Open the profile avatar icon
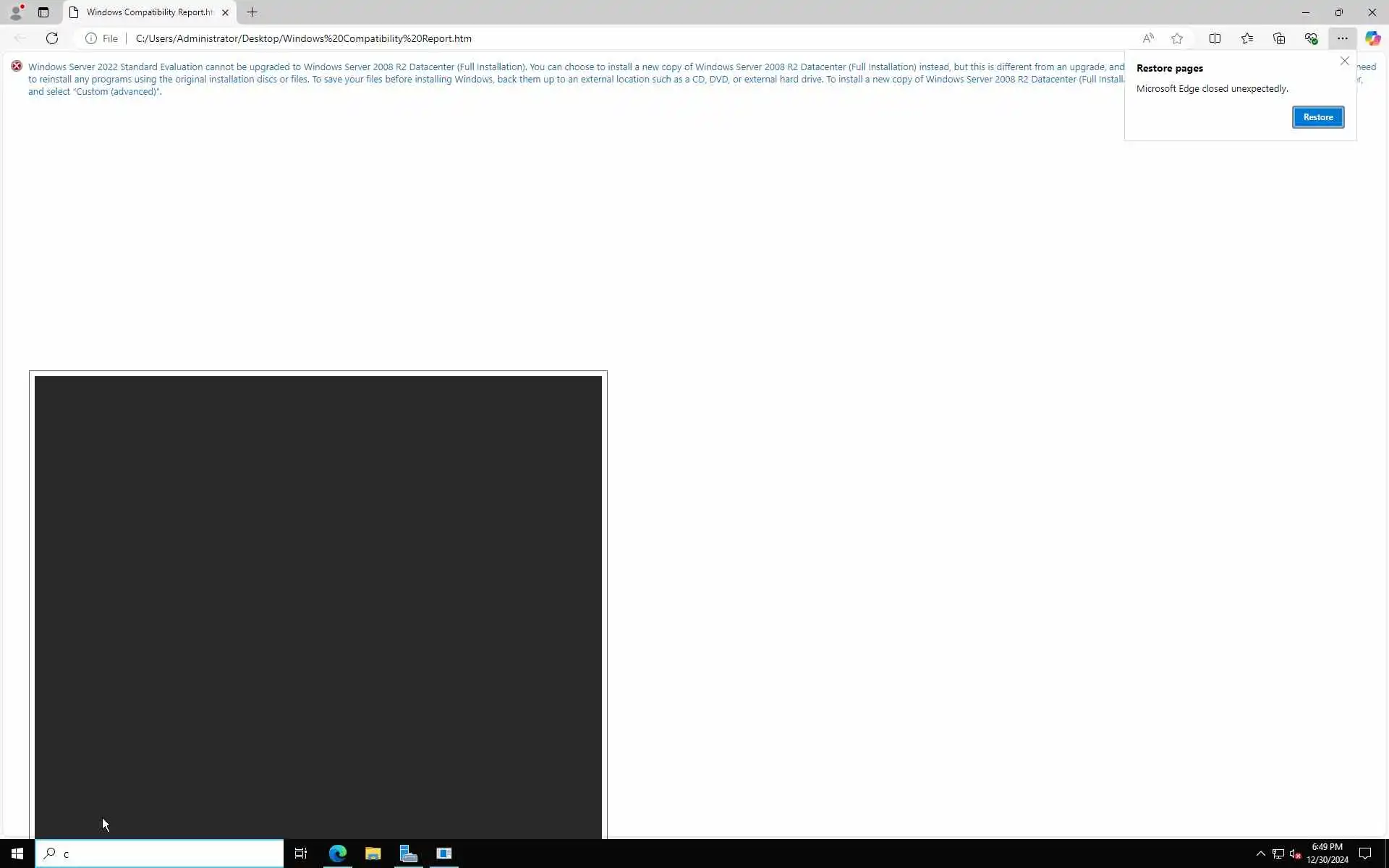The height and width of the screenshot is (868, 1389). pyautogui.click(x=16, y=12)
